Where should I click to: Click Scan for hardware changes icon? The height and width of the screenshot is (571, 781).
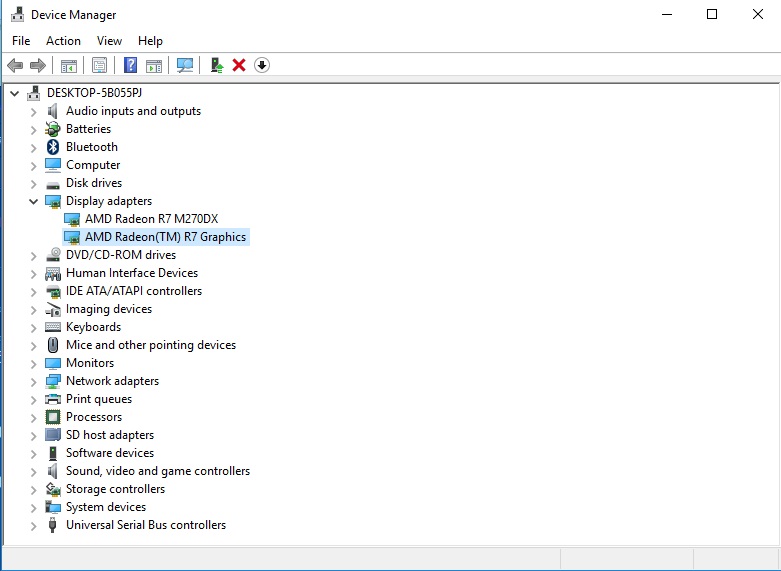click(185, 65)
